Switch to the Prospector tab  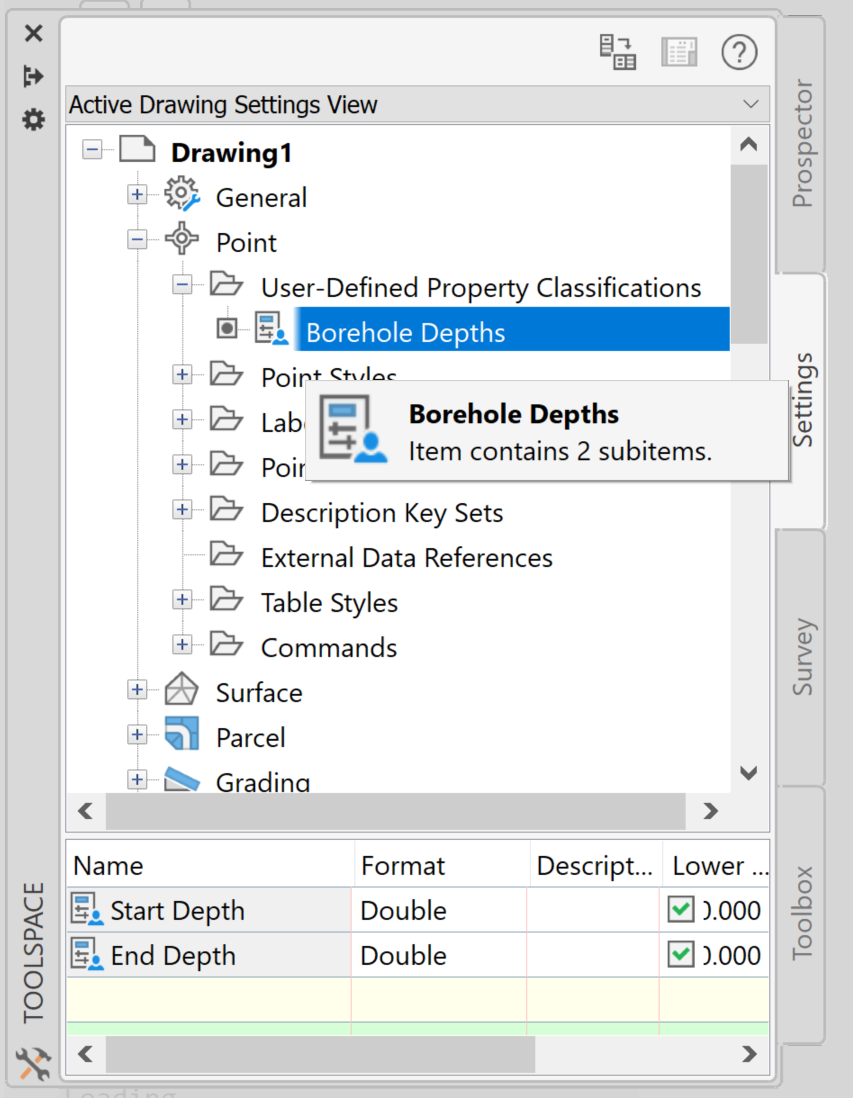801,144
